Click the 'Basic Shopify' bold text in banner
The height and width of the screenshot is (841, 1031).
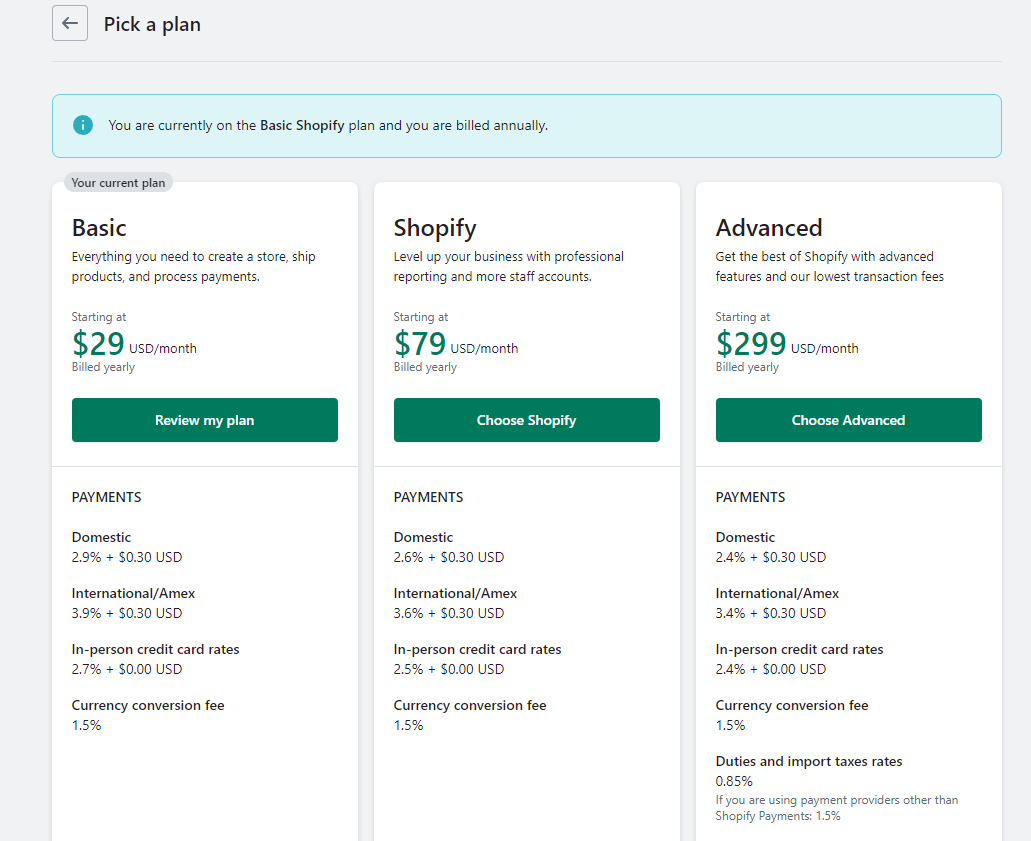302,125
